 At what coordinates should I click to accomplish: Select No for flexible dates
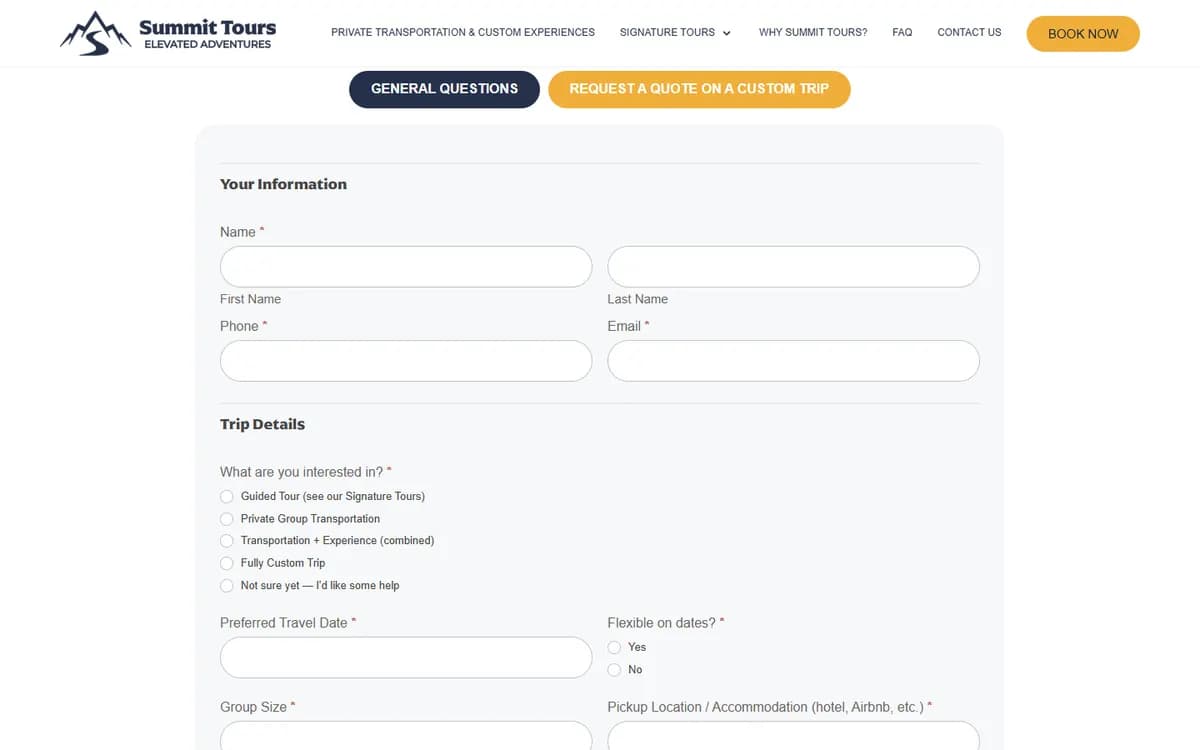pos(614,670)
